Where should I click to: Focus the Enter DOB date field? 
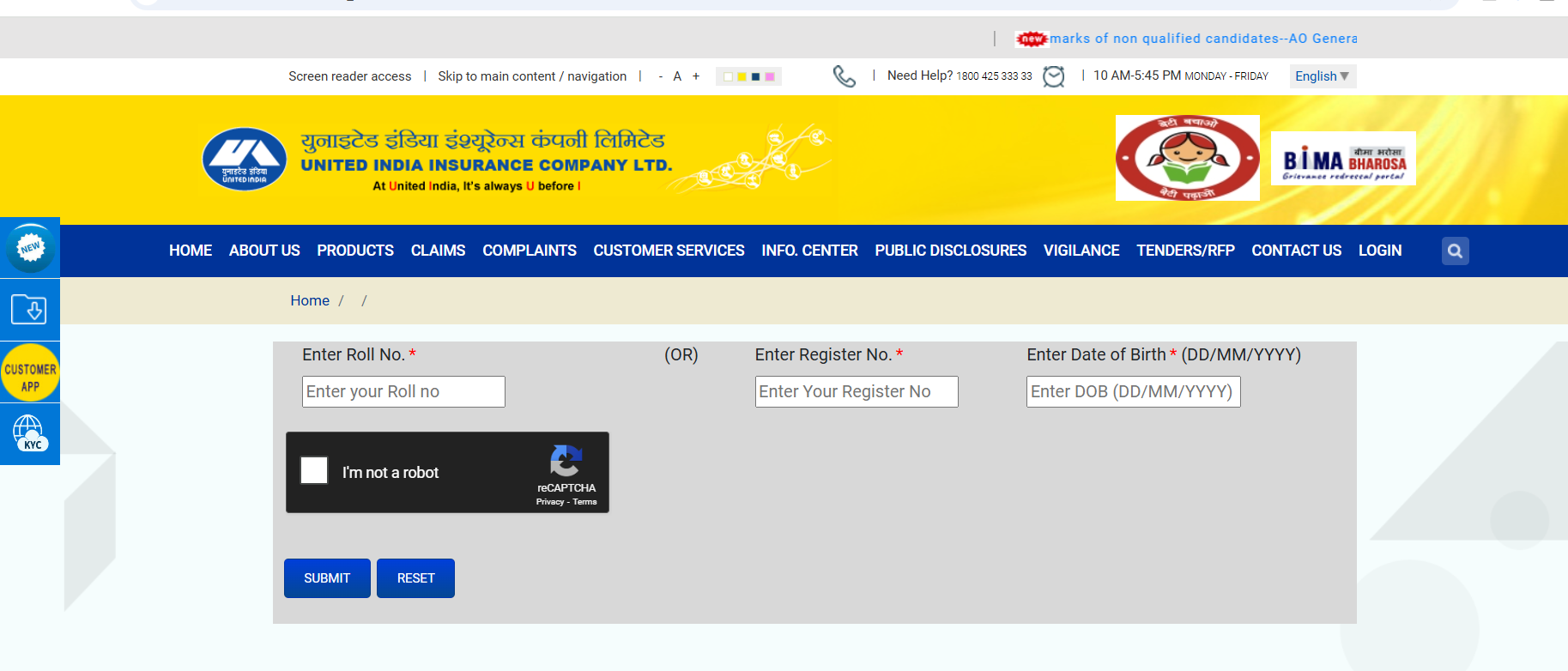coord(1134,391)
